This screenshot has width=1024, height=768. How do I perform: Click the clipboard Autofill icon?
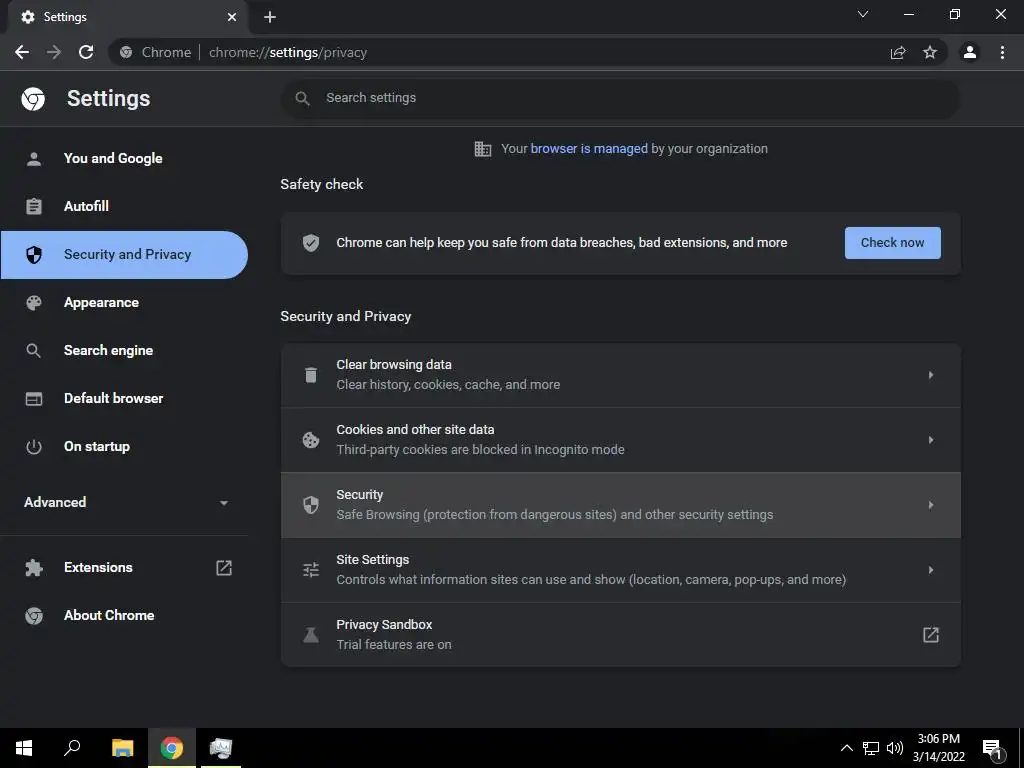pos(34,206)
